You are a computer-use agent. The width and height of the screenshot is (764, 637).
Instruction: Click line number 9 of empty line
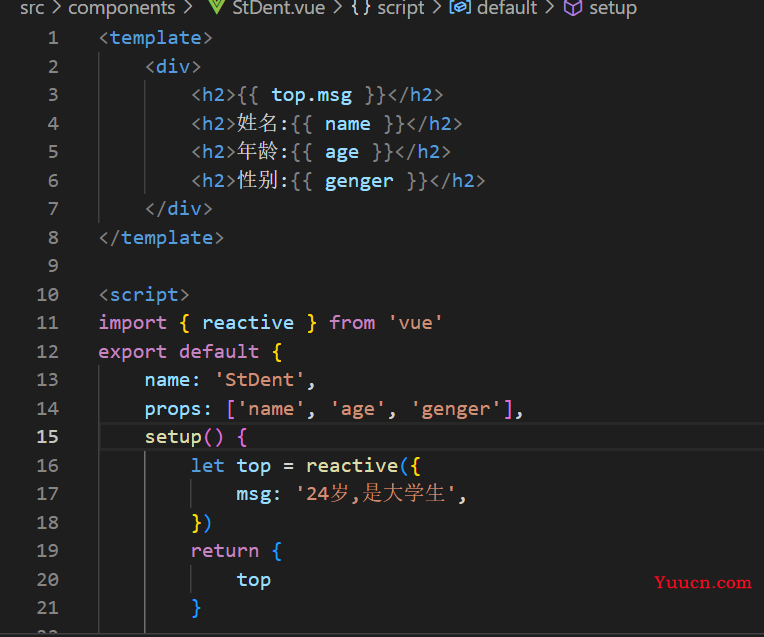coord(53,266)
